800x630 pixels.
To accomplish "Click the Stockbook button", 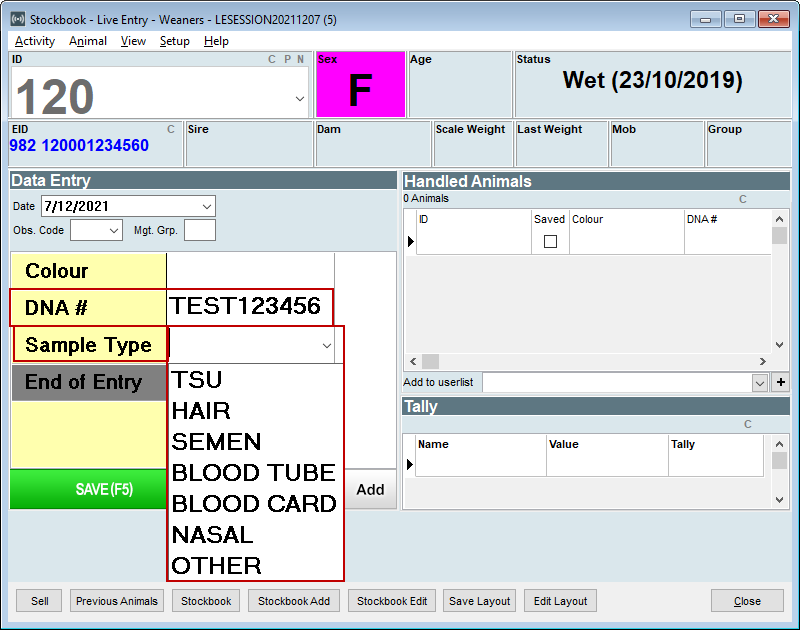I will (206, 601).
